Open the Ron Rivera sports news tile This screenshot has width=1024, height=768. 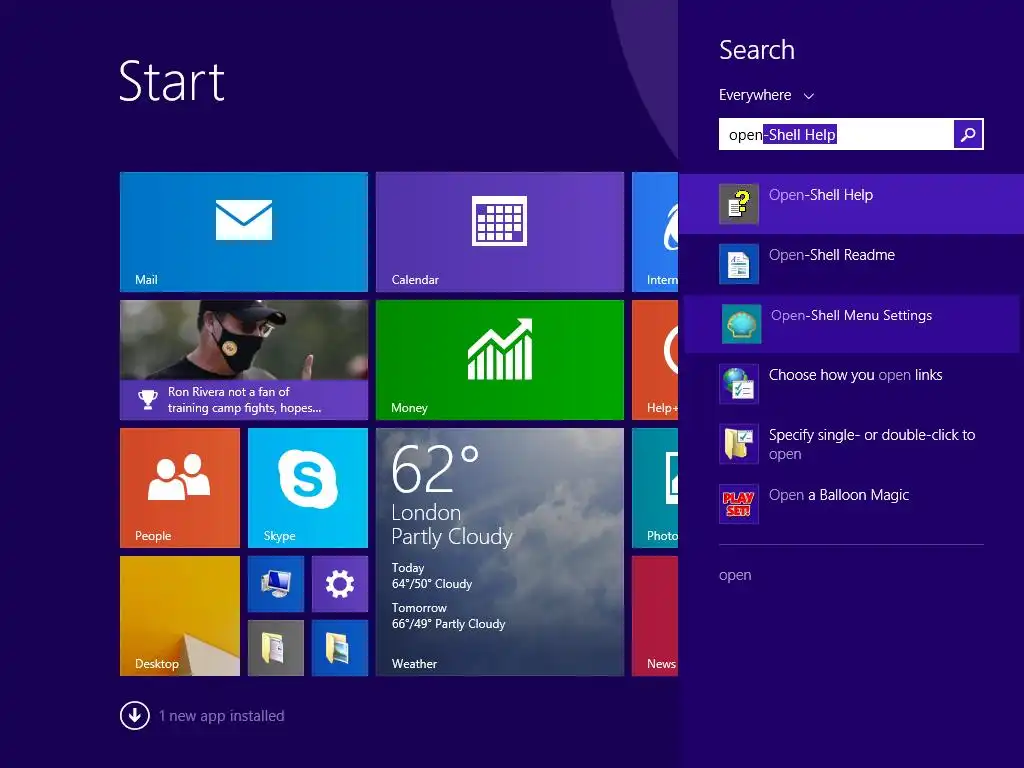point(244,360)
